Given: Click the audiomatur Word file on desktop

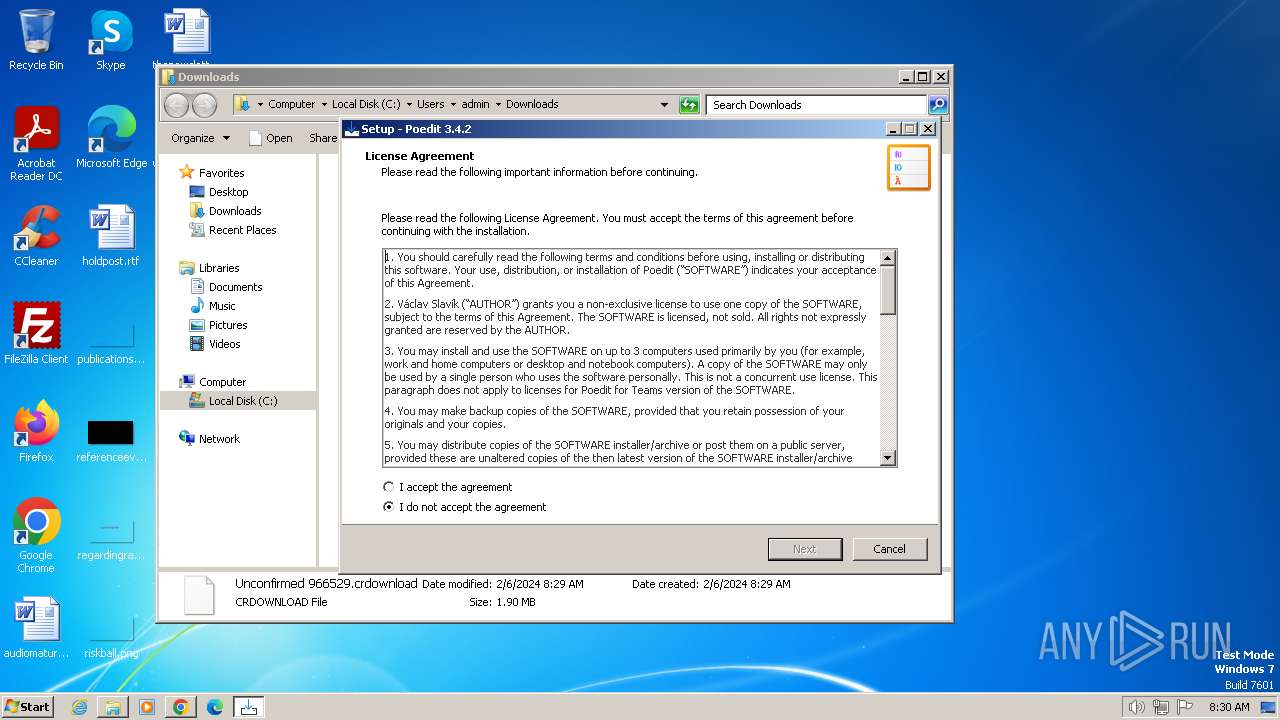Looking at the screenshot, I should [36, 629].
